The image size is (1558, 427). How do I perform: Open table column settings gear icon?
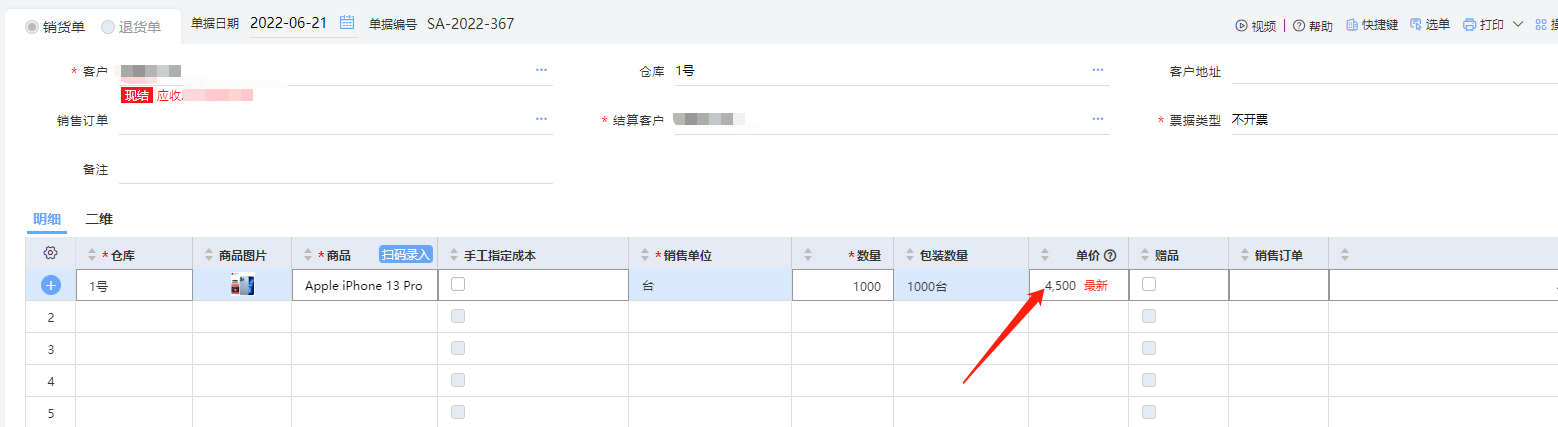pos(51,254)
